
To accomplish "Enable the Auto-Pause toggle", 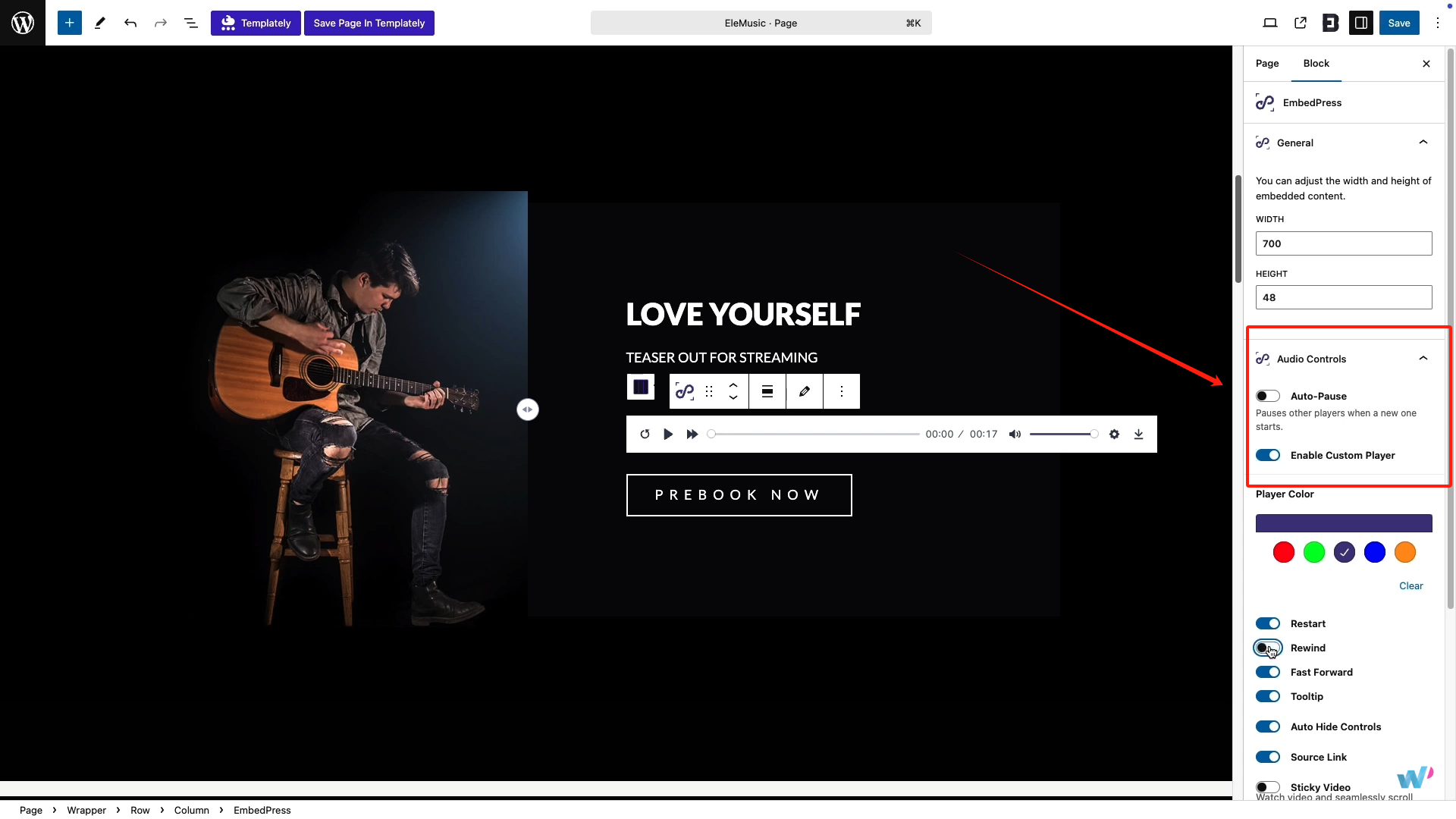I will (1268, 396).
